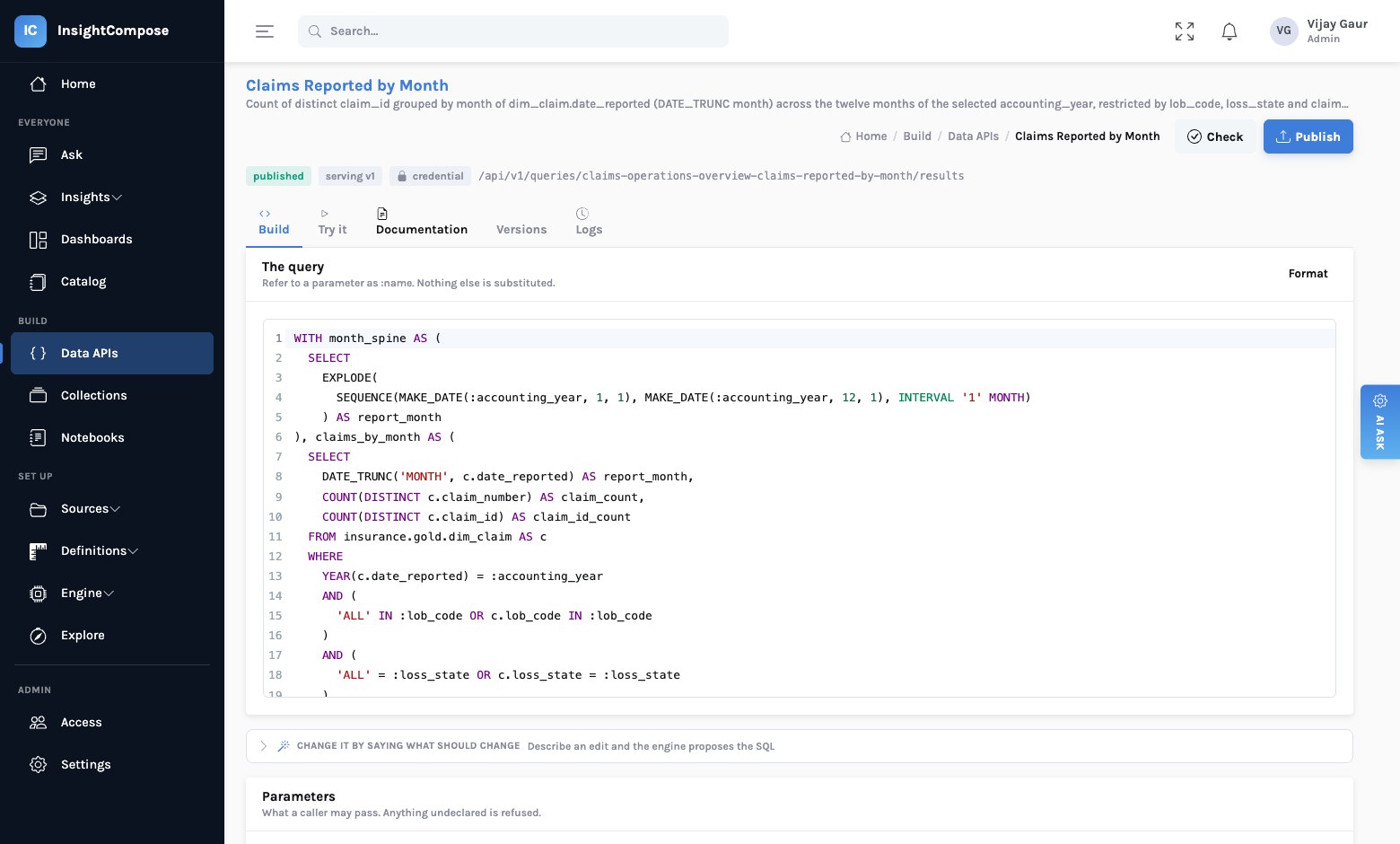
Task: Click the API endpoint path text
Action: [x=722, y=176]
